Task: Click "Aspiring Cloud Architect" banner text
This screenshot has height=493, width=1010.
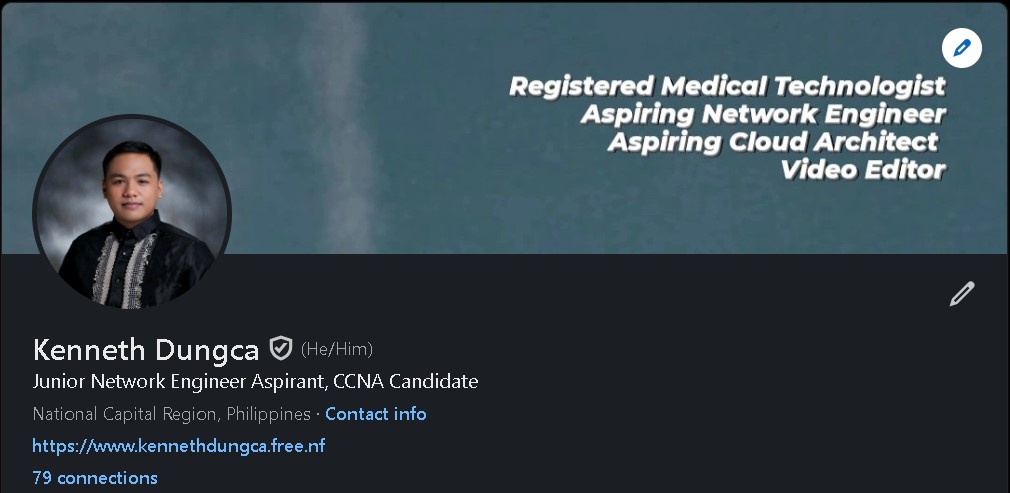Action: 773,142
